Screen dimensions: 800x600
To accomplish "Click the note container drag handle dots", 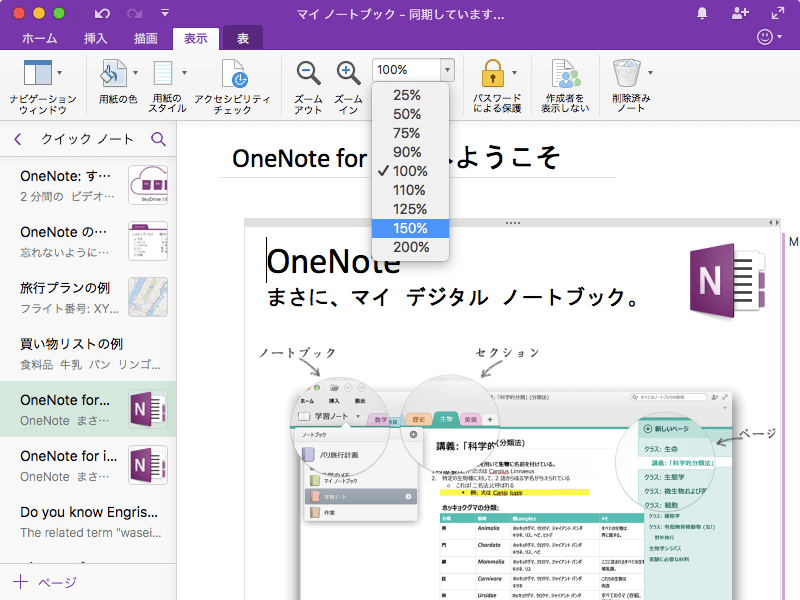I will click(x=513, y=223).
